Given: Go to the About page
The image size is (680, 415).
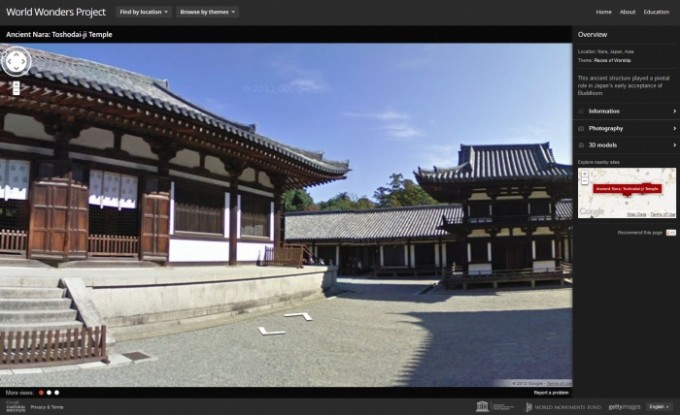Looking at the screenshot, I should 627,12.
